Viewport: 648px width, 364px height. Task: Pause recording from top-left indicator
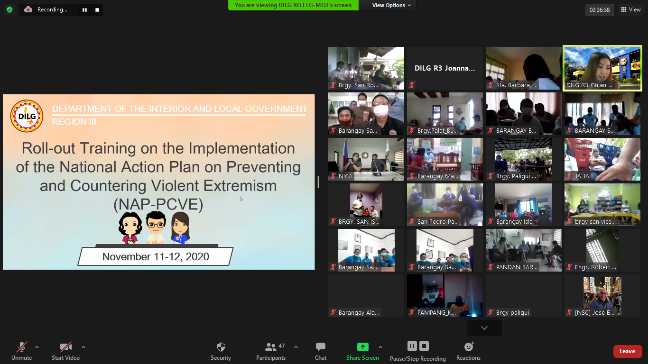tap(85, 10)
